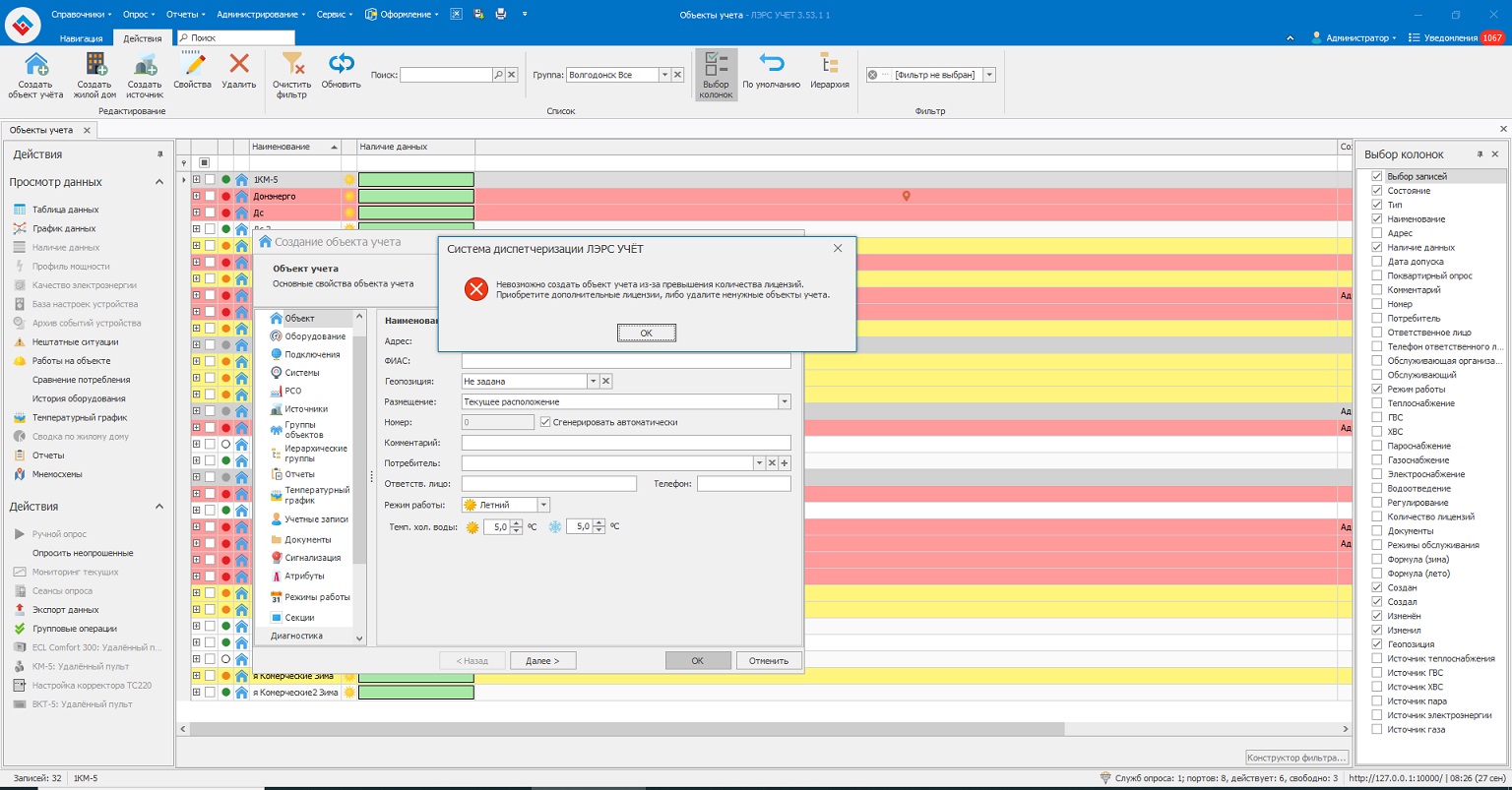
Task: Open the Фильтр не выбран dropdown
Action: pyautogui.click(x=989, y=75)
